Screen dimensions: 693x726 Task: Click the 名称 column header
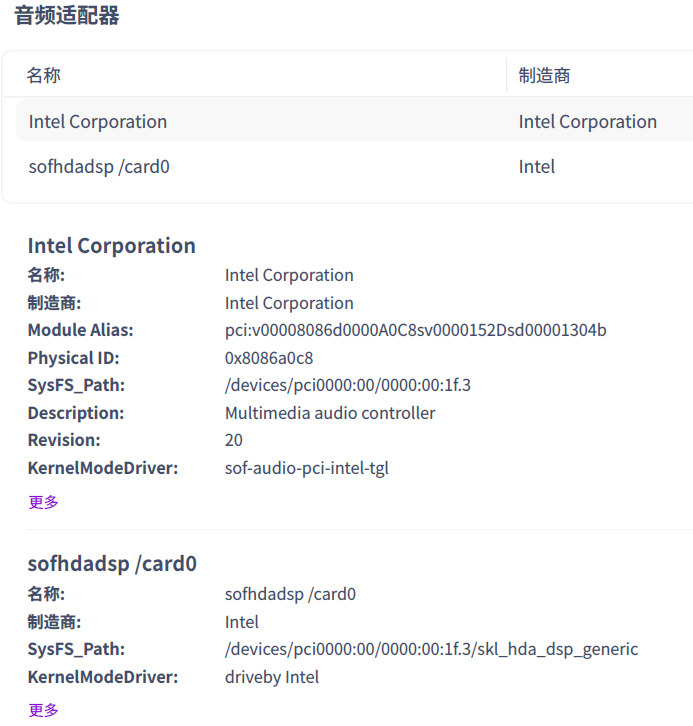click(x=44, y=75)
